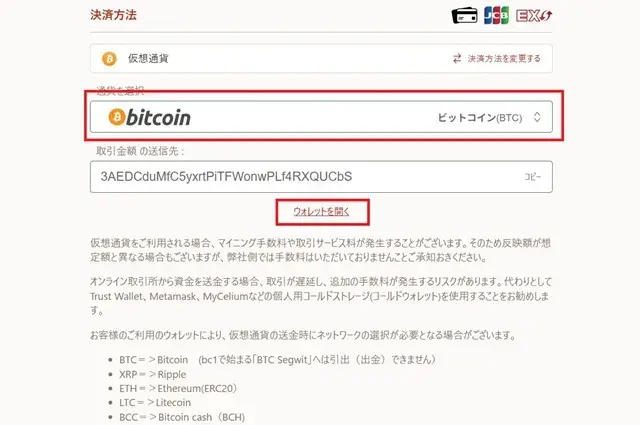Image resolution: width=640 pixels, height=425 pixels.
Task: Click the orange Bitcoin icon beside 仮想通貨
Action: pos(109,59)
